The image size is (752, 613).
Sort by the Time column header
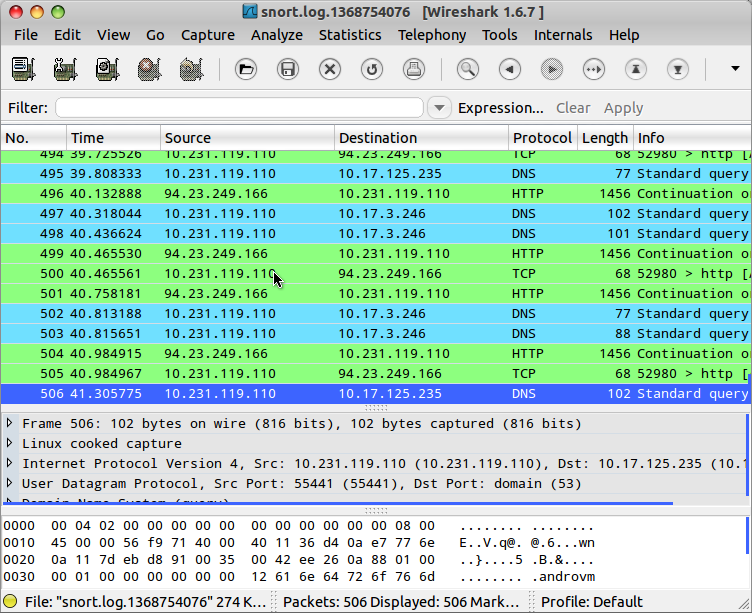pyautogui.click(x=114, y=138)
